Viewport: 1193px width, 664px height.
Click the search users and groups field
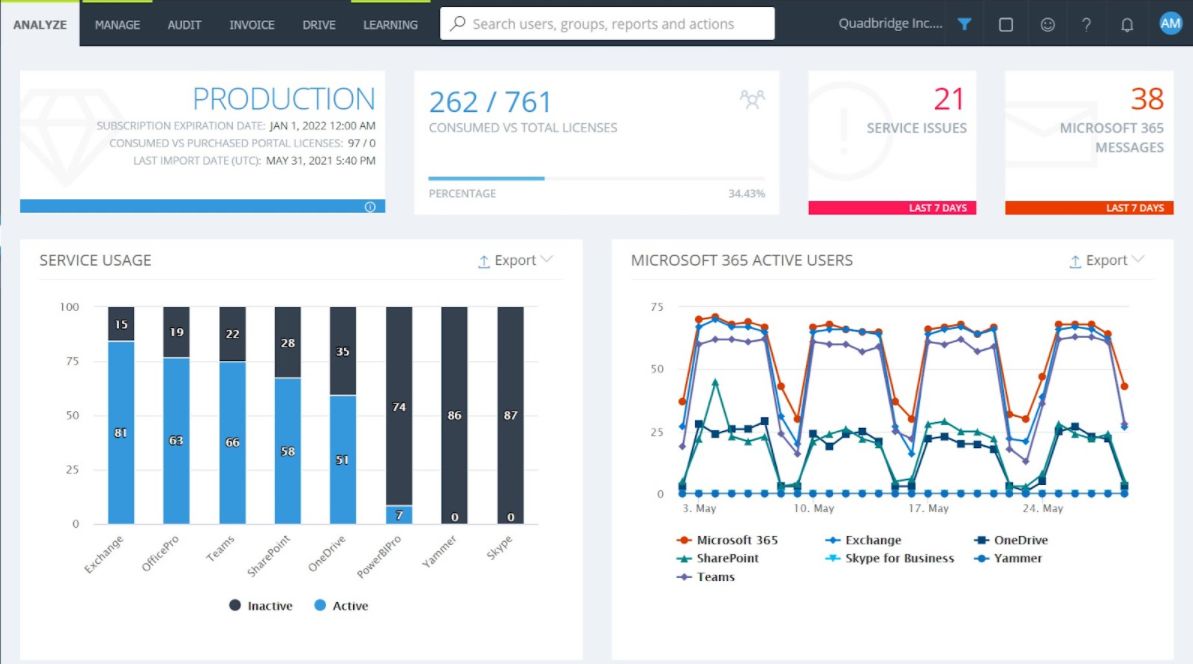[607, 23]
